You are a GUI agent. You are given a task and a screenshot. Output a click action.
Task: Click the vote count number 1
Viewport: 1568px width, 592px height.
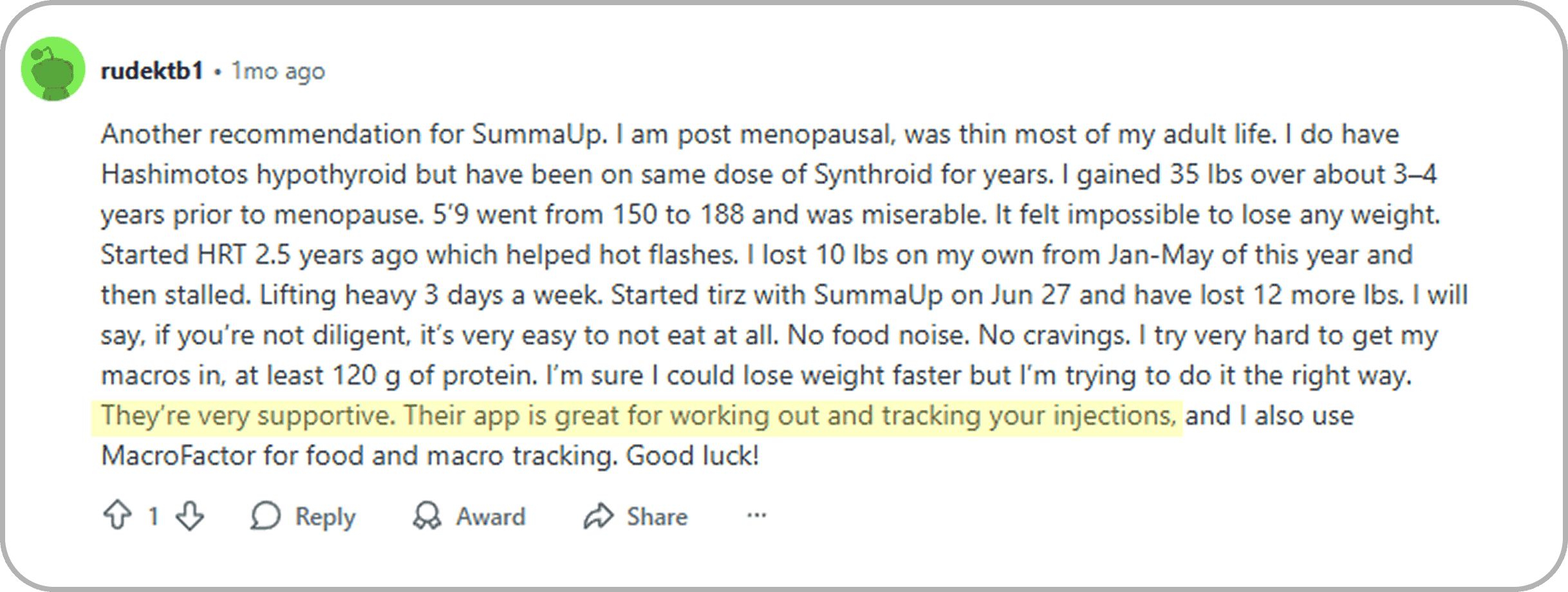point(153,516)
